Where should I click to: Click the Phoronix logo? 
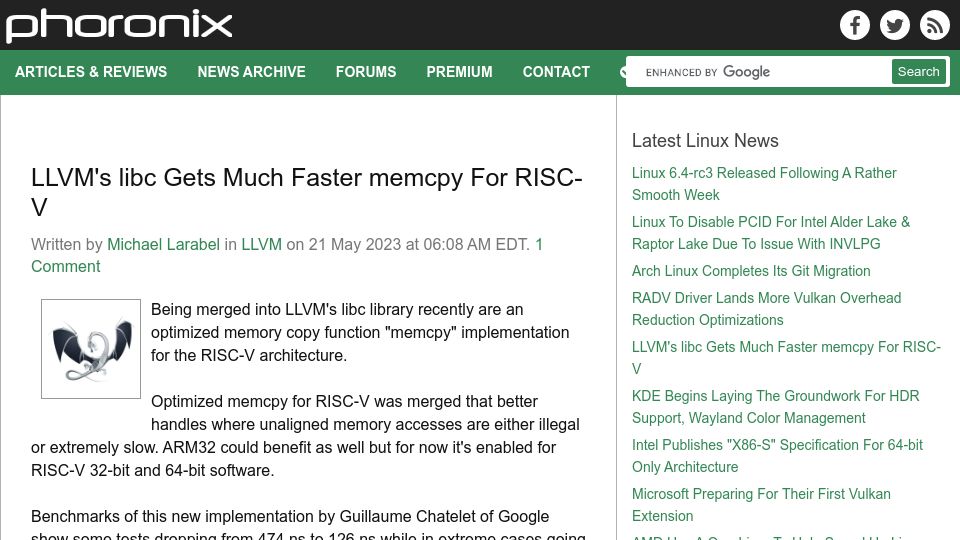pyautogui.click(x=119, y=26)
